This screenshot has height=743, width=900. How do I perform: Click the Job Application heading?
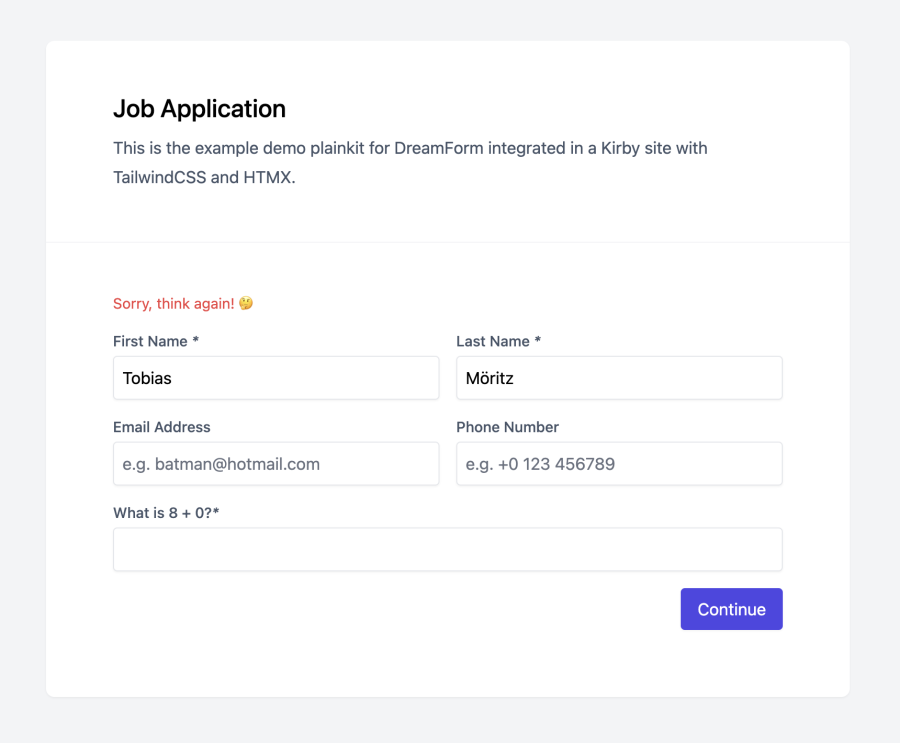coord(199,109)
